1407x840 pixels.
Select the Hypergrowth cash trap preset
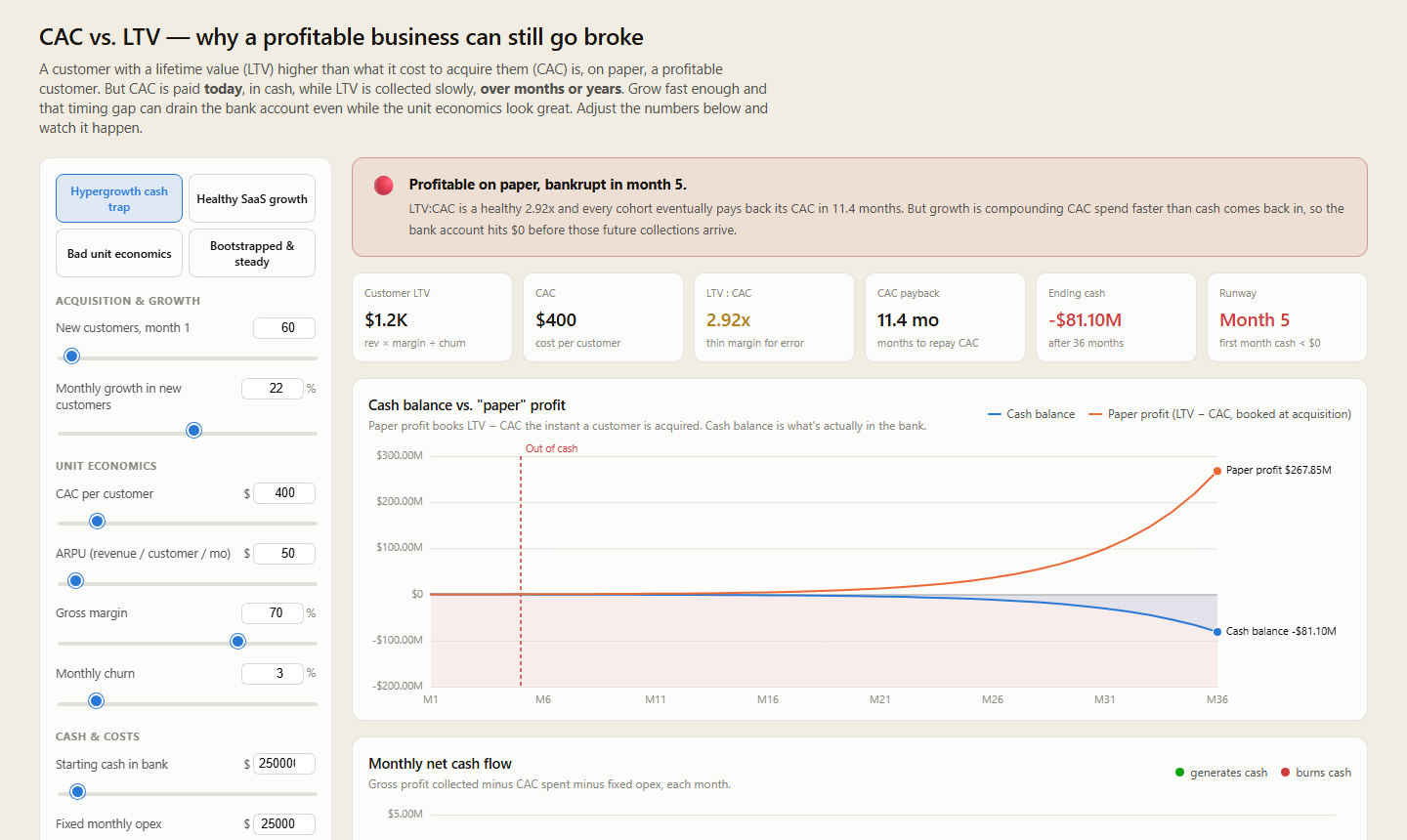pos(119,198)
